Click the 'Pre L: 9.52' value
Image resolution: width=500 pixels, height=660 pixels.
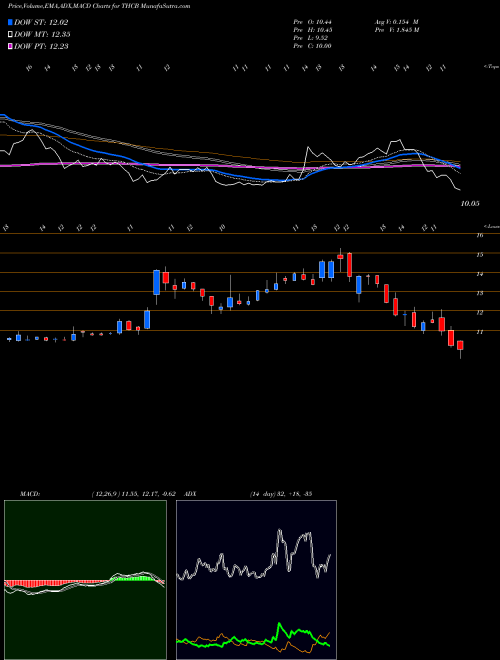click(x=311, y=38)
